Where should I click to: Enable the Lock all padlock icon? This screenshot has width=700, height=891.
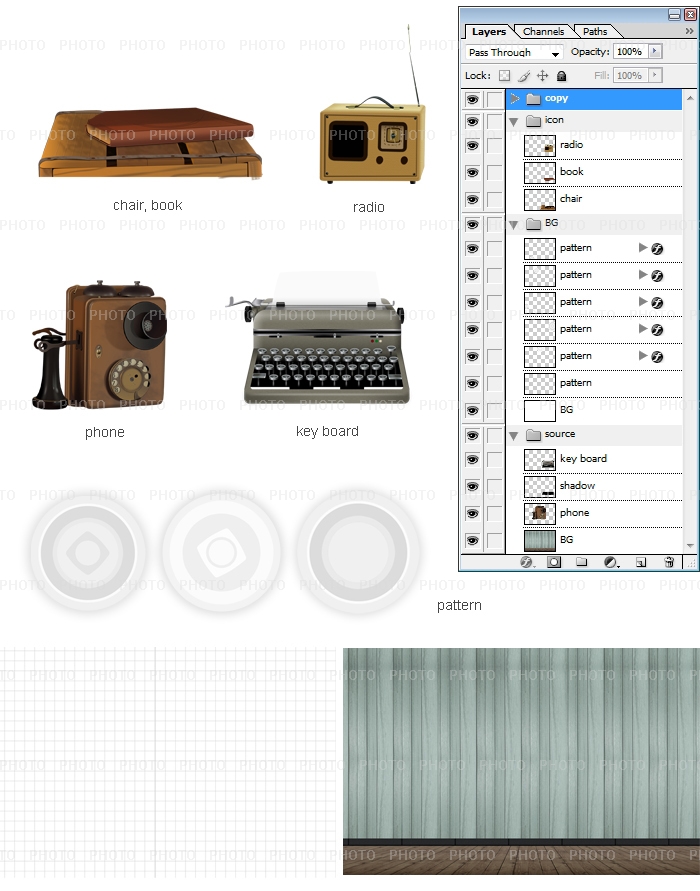tap(562, 76)
